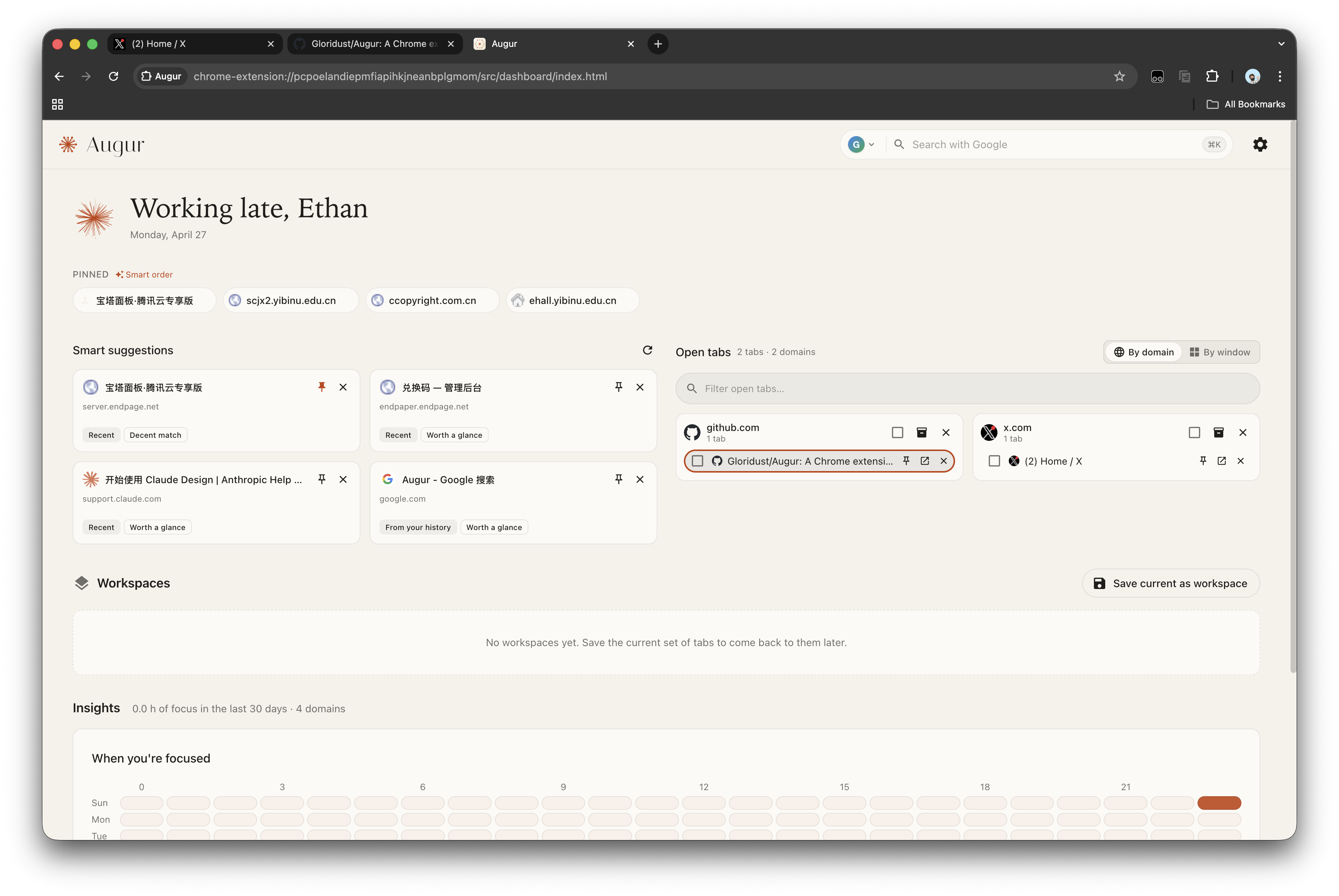The width and height of the screenshot is (1339, 896).
Task: Pin the Augur - Google 搜索 suggestion
Action: click(618, 479)
